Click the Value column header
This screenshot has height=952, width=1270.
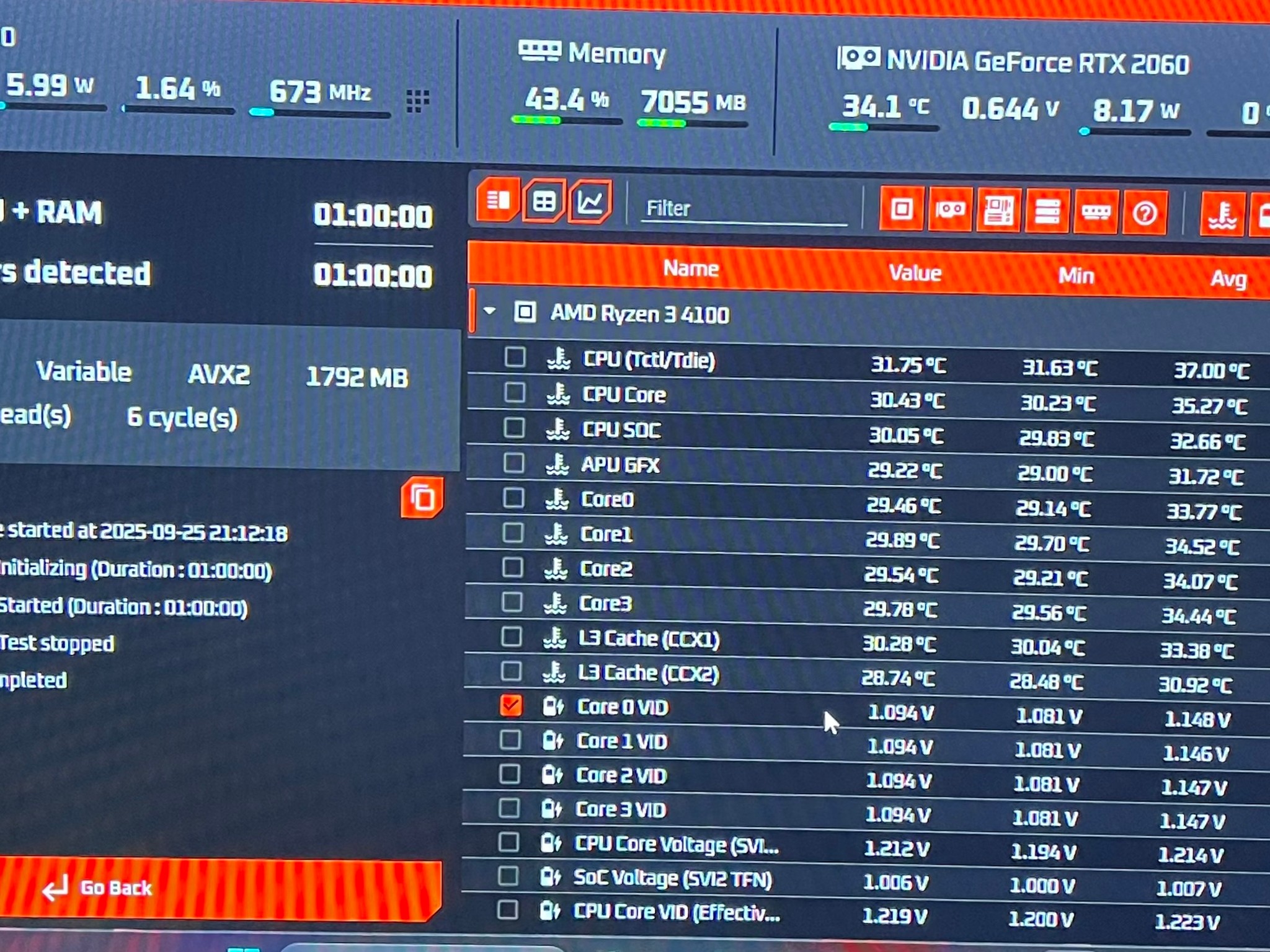pyautogui.click(x=915, y=273)
